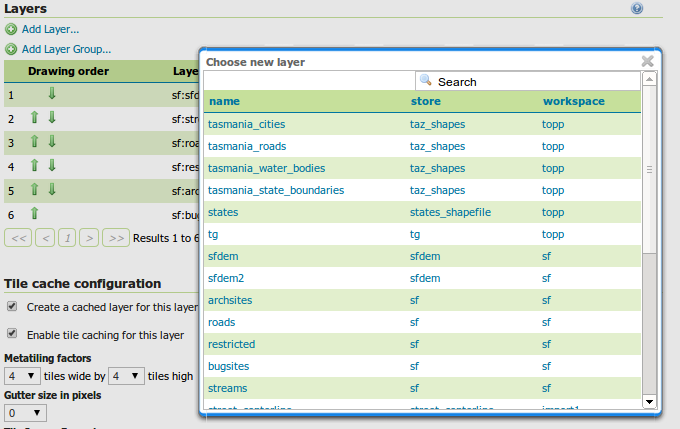Choose the tasmania_water_bodies layer

(266, 168)
